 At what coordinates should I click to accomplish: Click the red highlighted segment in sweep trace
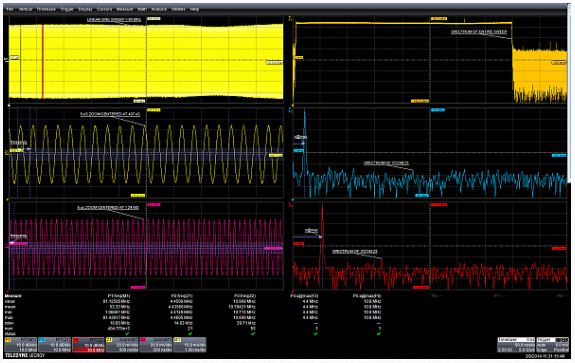[43, 61]
